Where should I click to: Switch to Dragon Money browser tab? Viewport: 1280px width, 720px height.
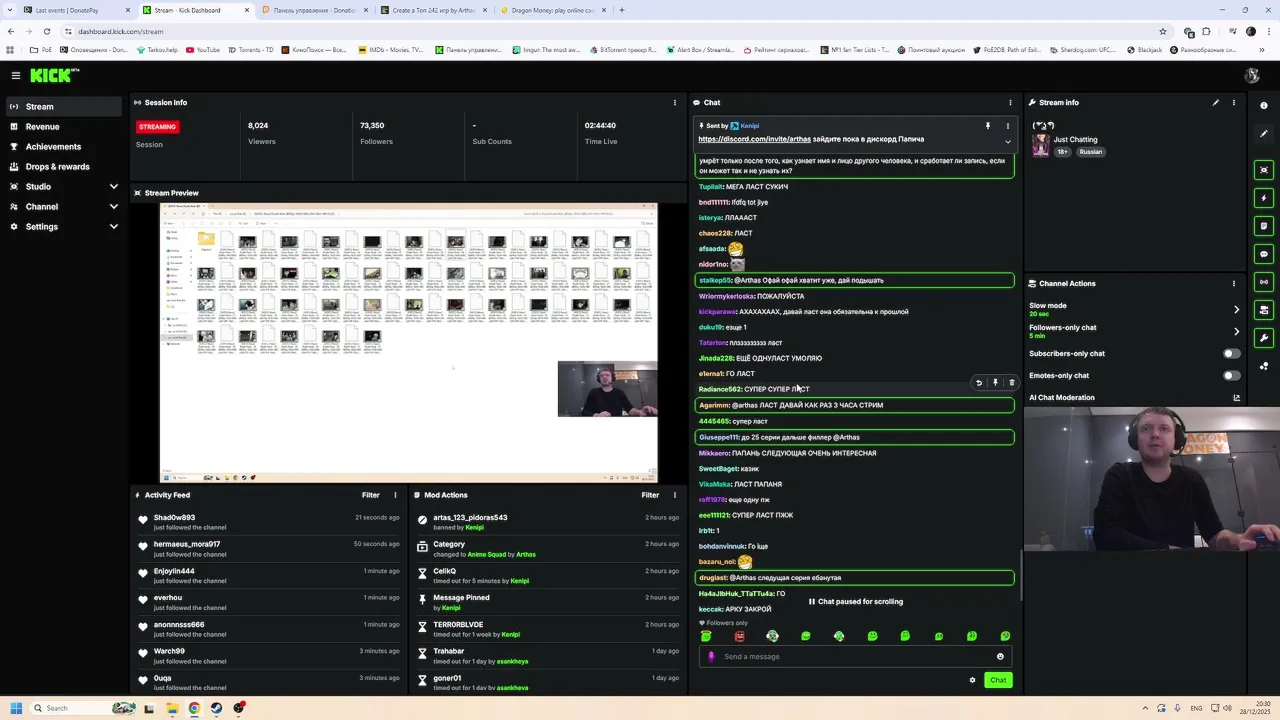coord(552,10)
